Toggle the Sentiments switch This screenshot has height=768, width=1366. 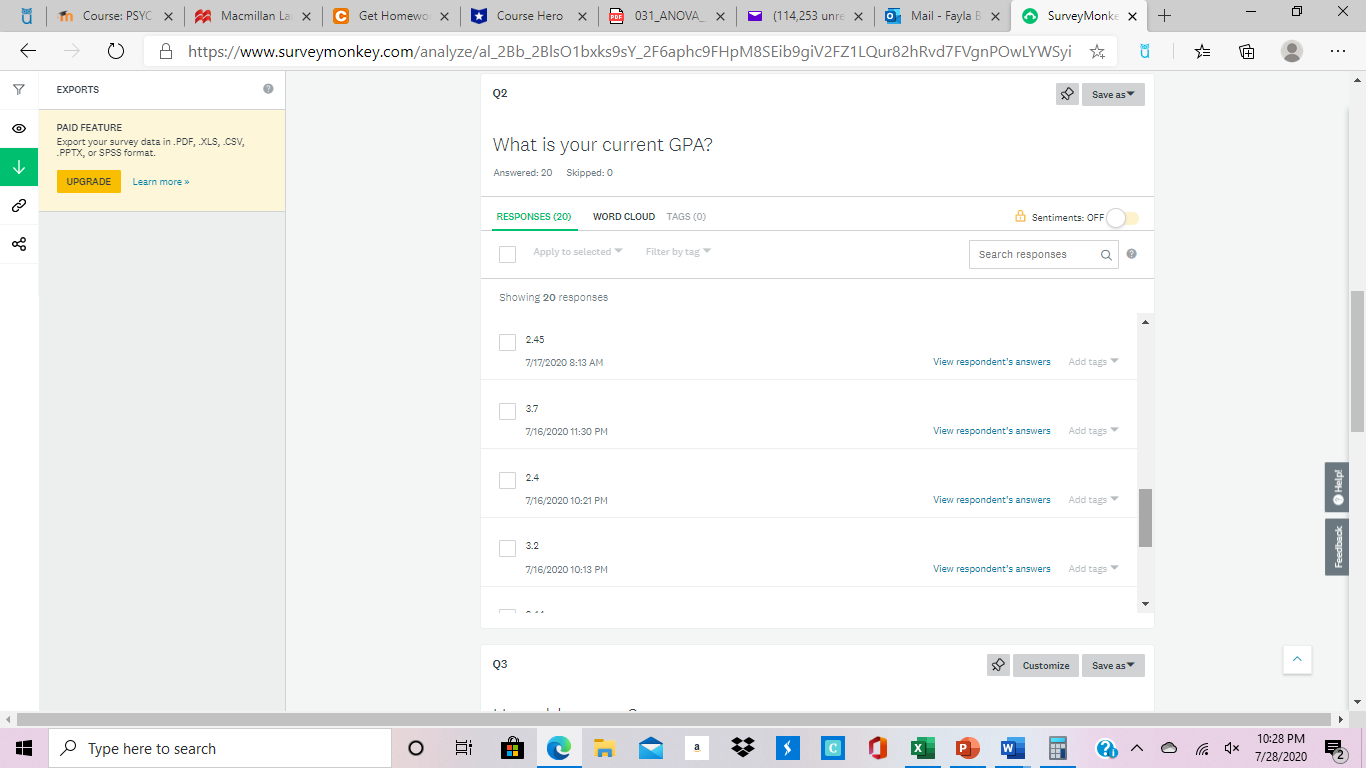point(1122,217)
